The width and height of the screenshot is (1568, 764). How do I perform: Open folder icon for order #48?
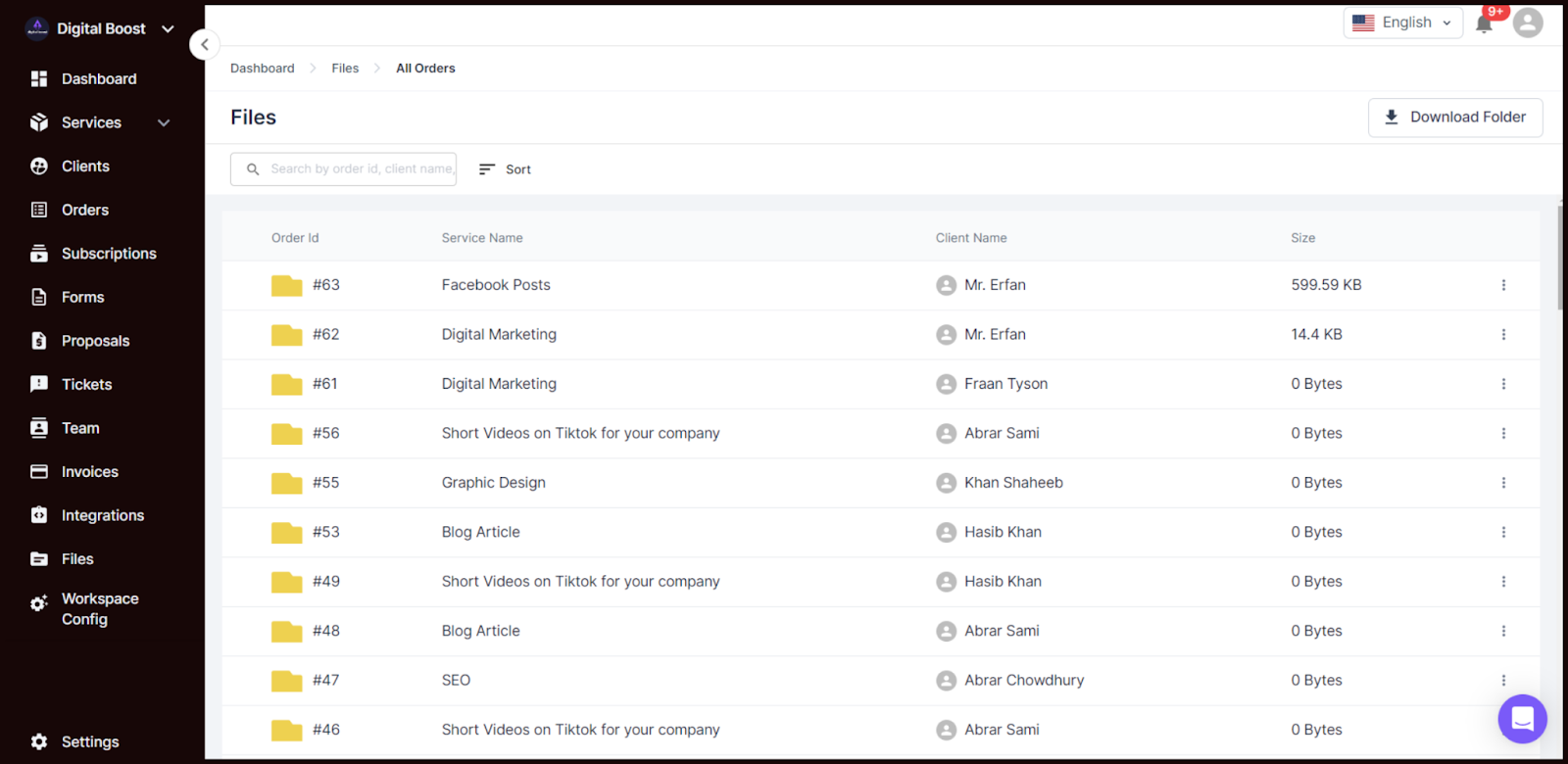[x=286, y=631]
